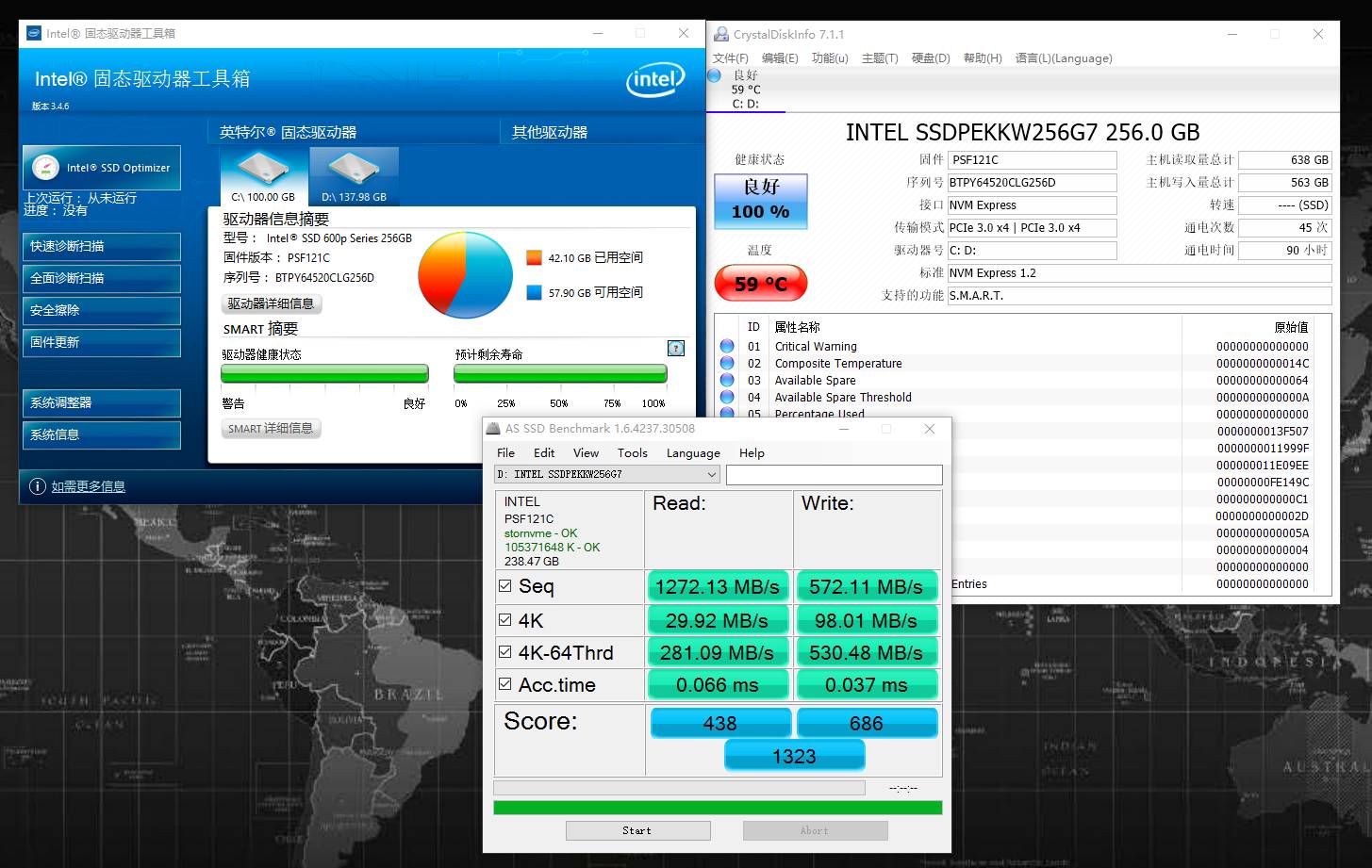Click the Intel toolbox title bar icon

click(34, 33)
